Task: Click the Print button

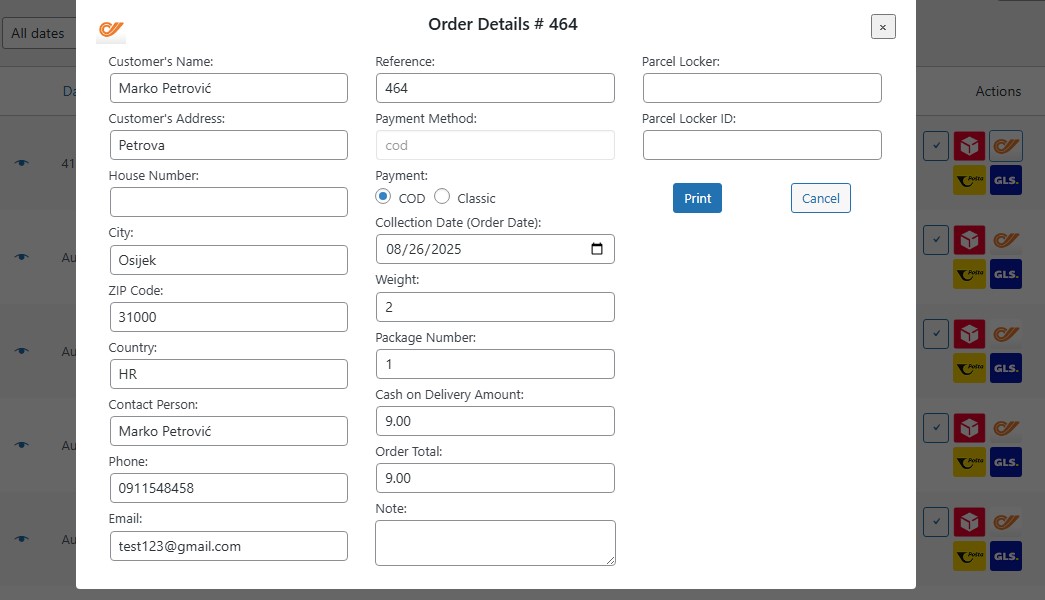Action: click(x=697, y=198)
